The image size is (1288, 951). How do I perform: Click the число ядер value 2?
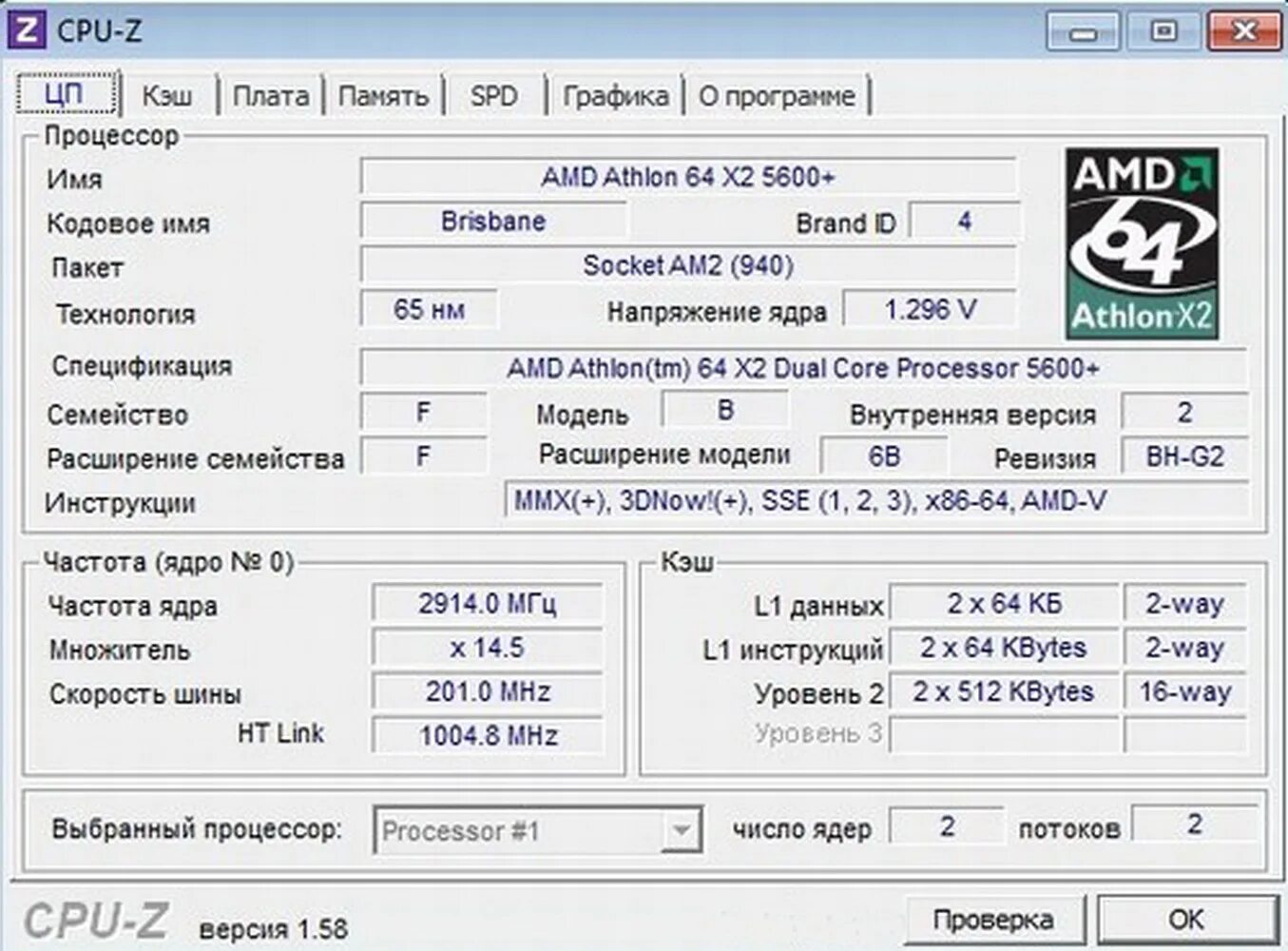click(947, 825)
